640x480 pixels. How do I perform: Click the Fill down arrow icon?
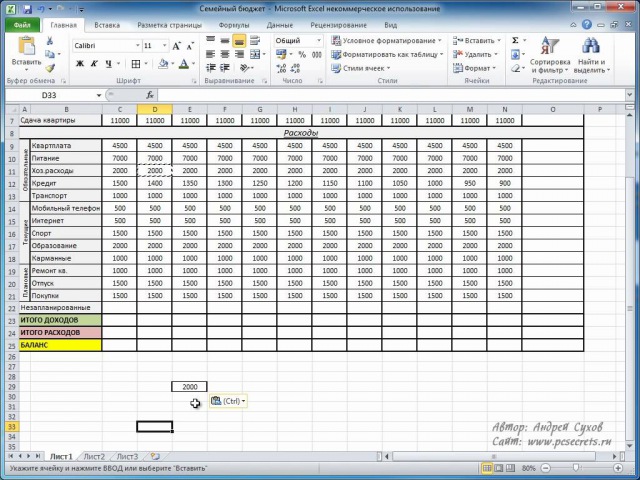tap(516, 54)
